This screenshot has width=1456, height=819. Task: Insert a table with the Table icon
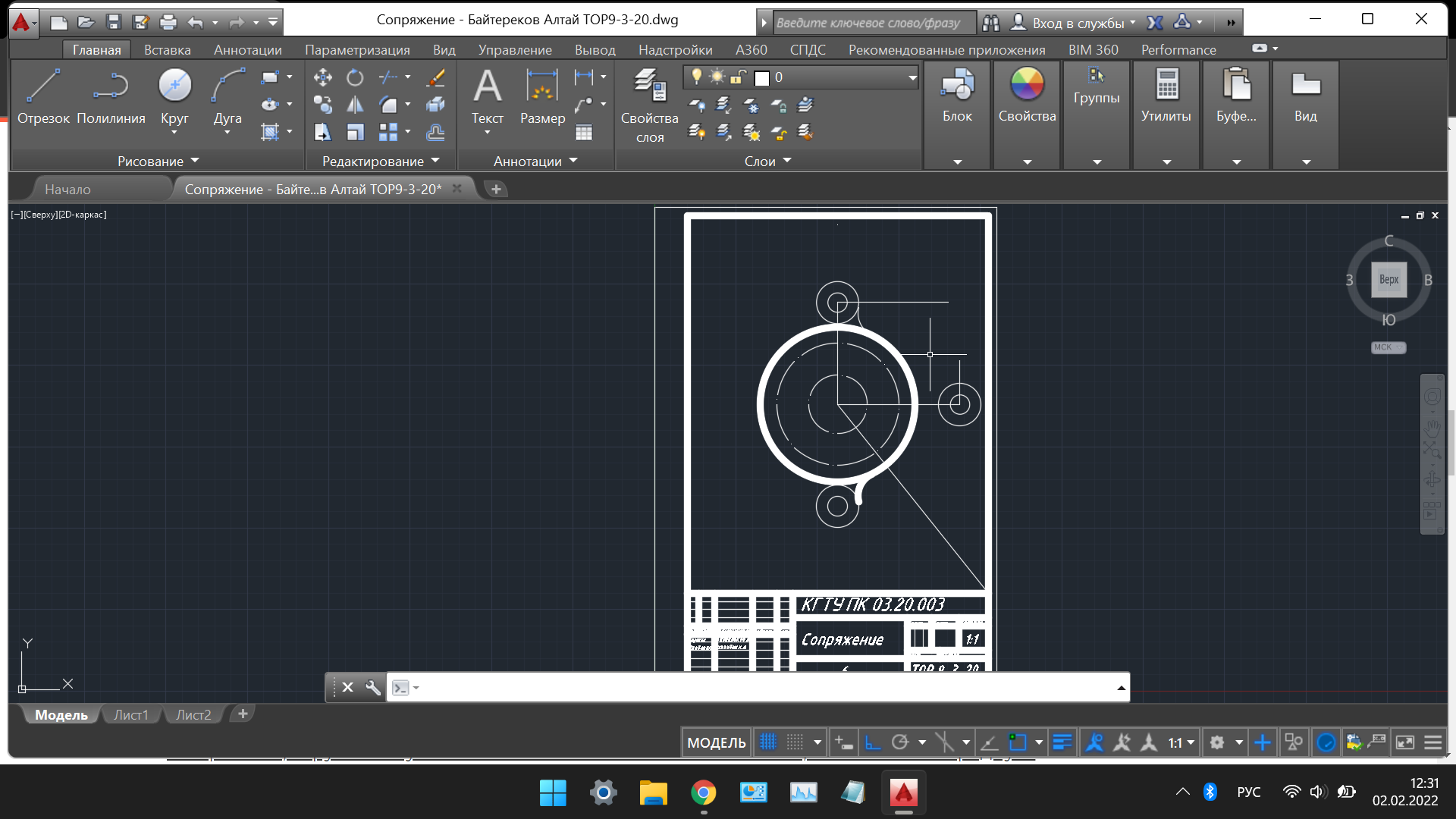pos(584,133)
